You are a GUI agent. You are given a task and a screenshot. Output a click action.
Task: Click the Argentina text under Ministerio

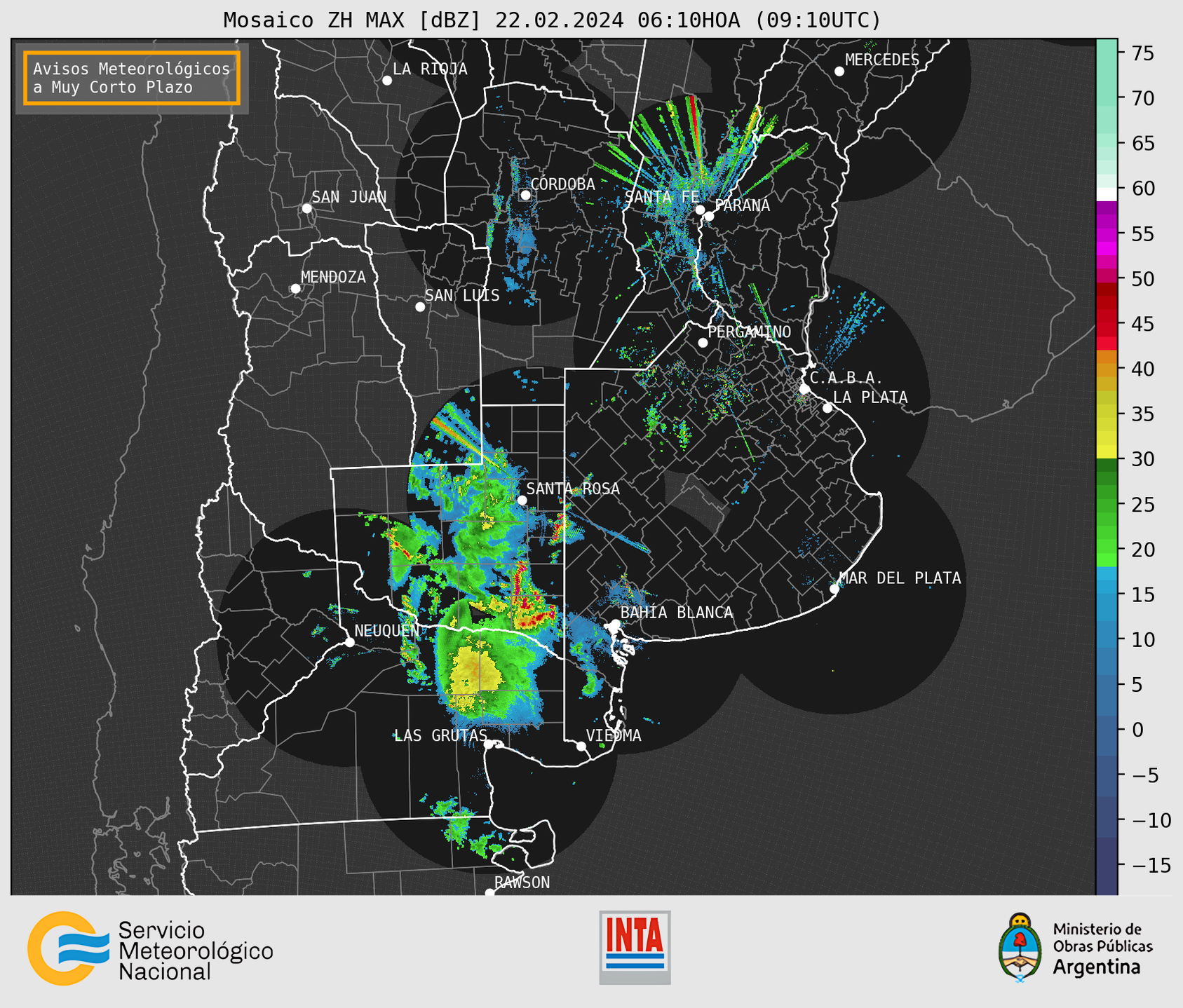tap(1097, 968)
